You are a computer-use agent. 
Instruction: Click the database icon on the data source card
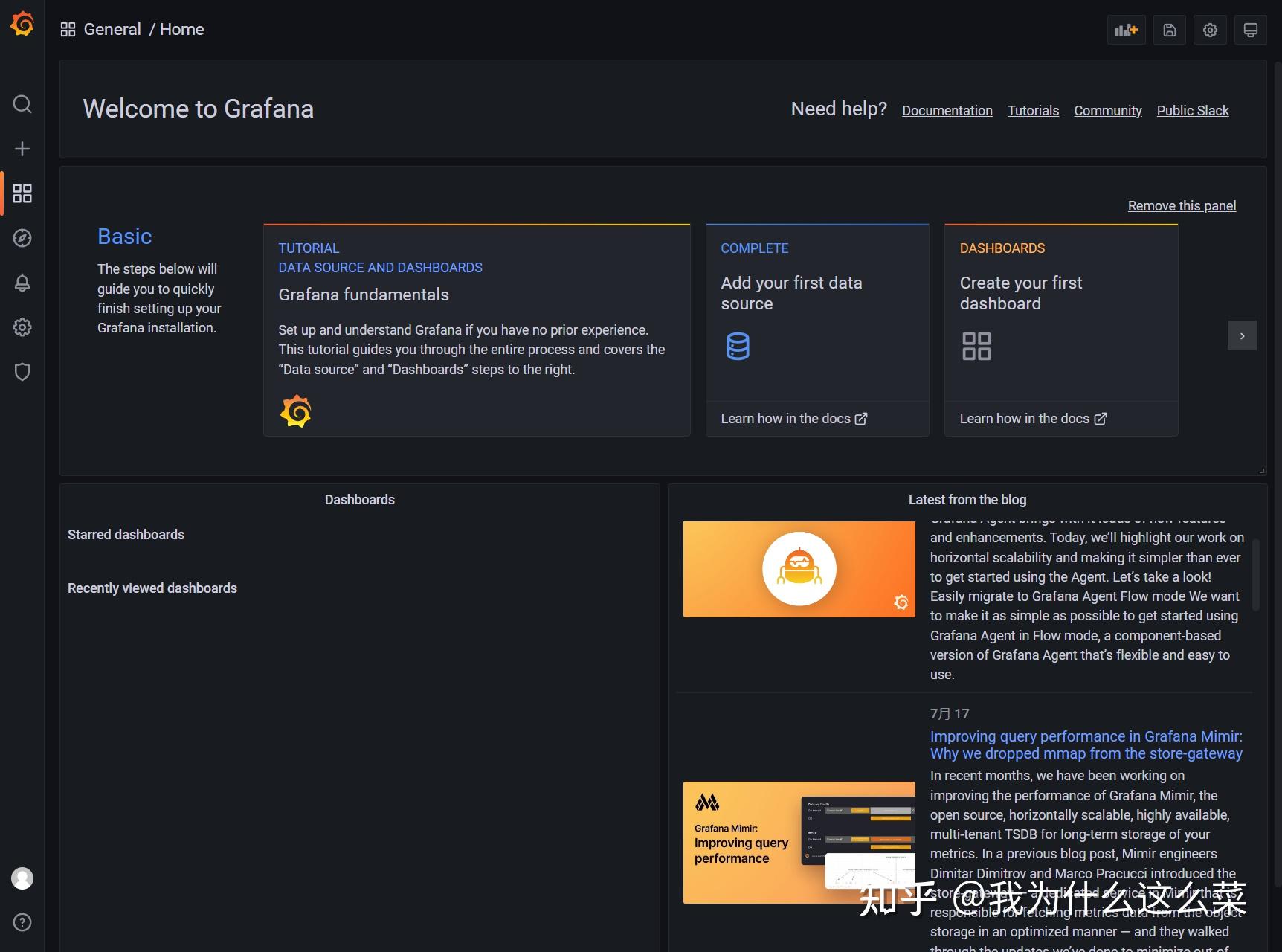738,346
